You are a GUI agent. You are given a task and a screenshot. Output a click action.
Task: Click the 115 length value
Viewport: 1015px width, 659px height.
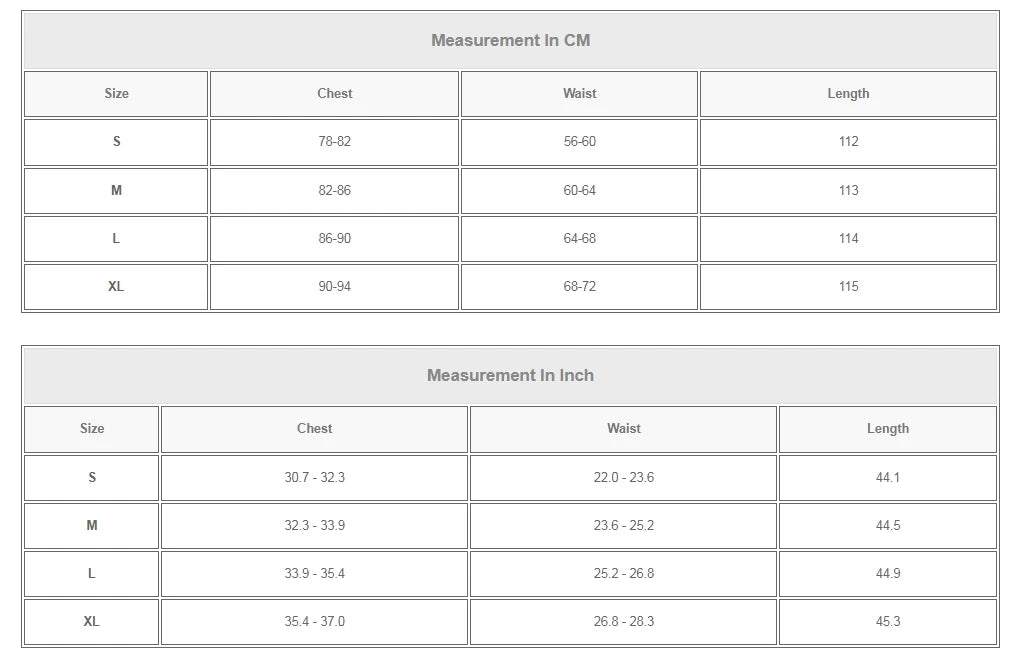[x=848, y=287]
